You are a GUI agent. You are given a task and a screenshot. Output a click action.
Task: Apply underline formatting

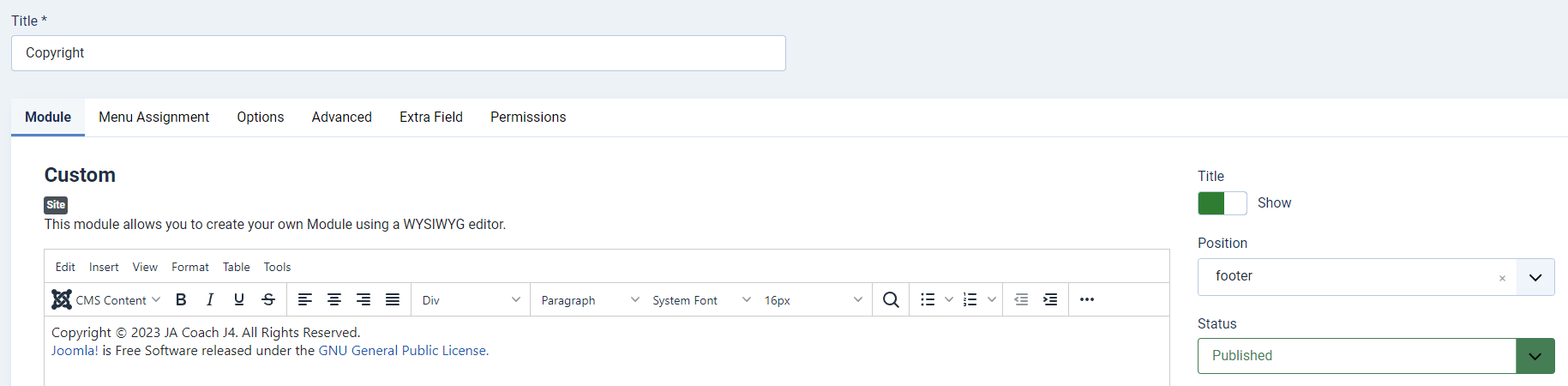click(239, 299)
